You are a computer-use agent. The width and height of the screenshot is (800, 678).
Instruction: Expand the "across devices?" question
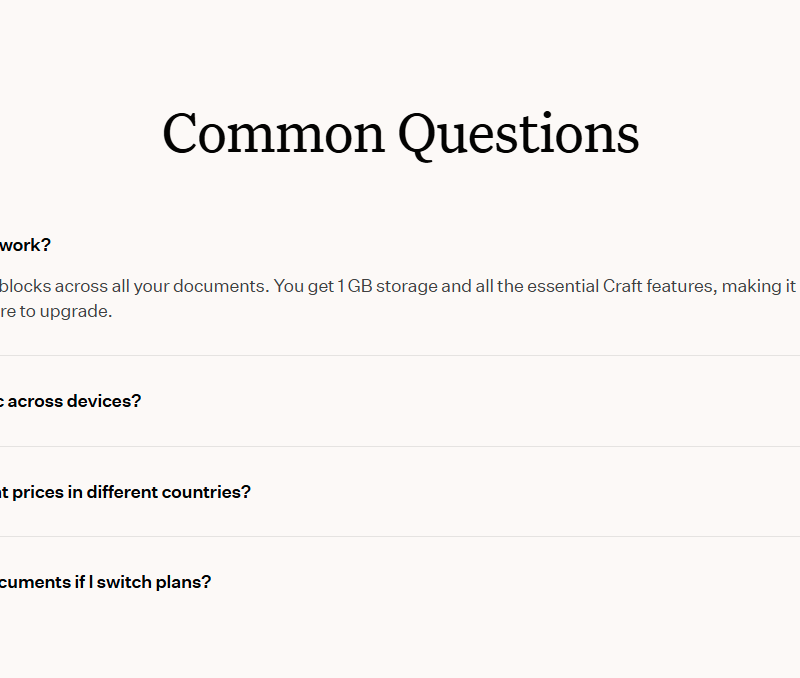(72, 401)
